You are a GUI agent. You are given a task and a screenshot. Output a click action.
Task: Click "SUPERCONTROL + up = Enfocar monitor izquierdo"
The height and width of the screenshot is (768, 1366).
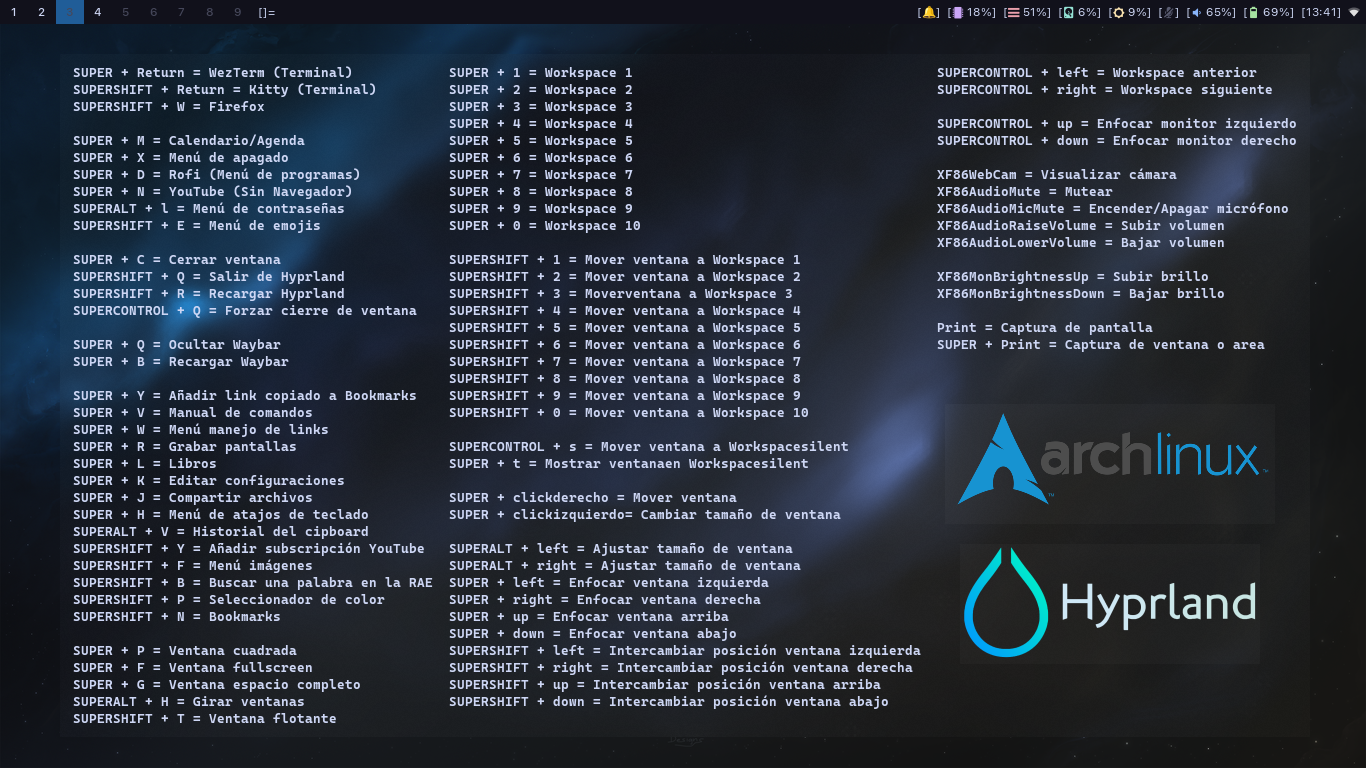point(1117,124)
